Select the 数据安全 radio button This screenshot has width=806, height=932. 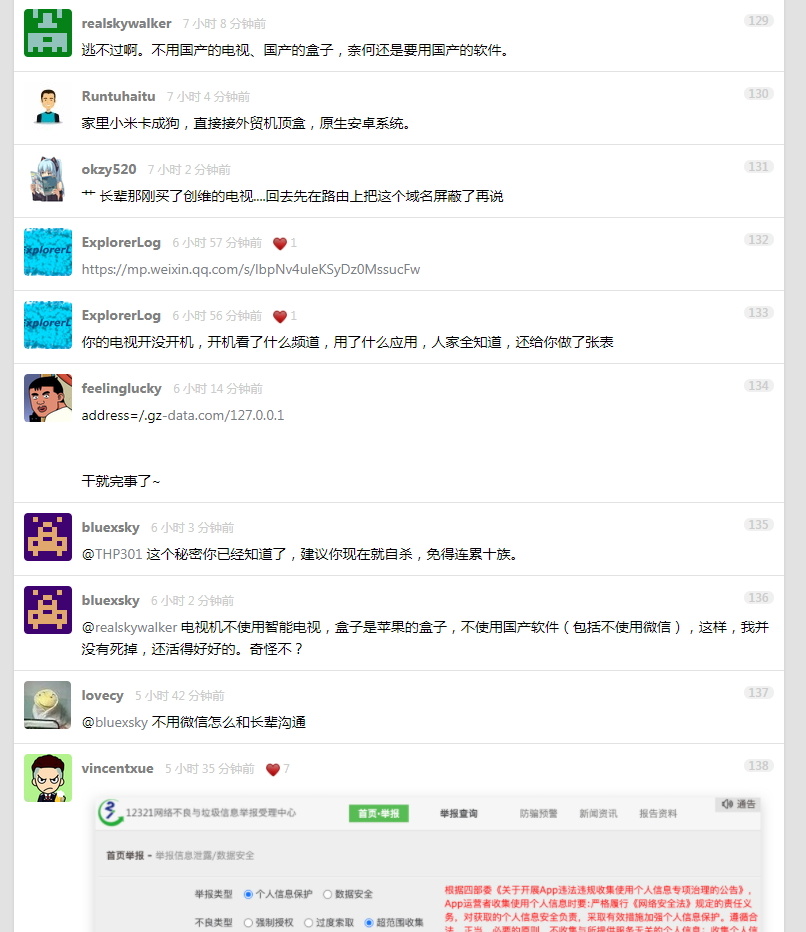point(328,894)
